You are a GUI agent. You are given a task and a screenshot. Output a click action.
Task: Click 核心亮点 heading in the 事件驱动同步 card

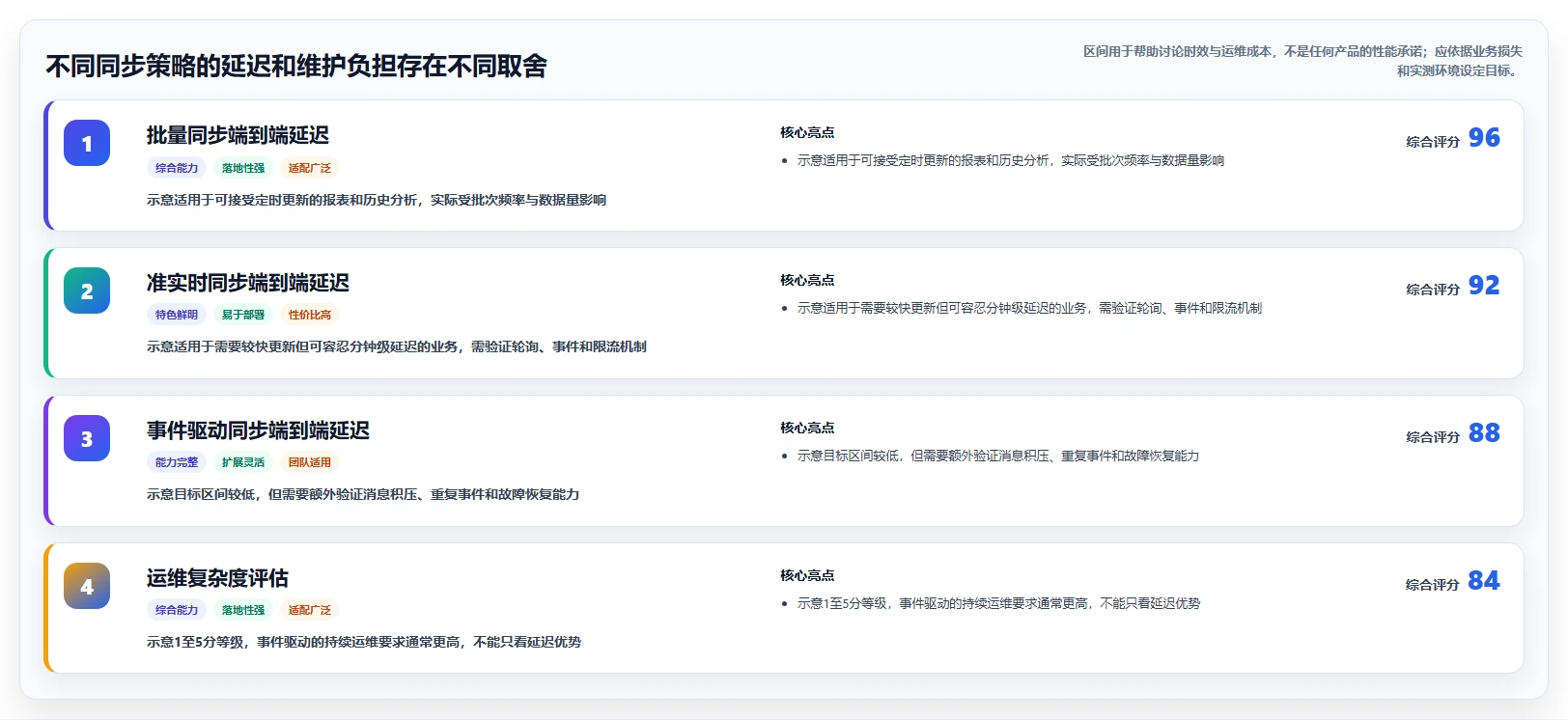coord(807,428)
